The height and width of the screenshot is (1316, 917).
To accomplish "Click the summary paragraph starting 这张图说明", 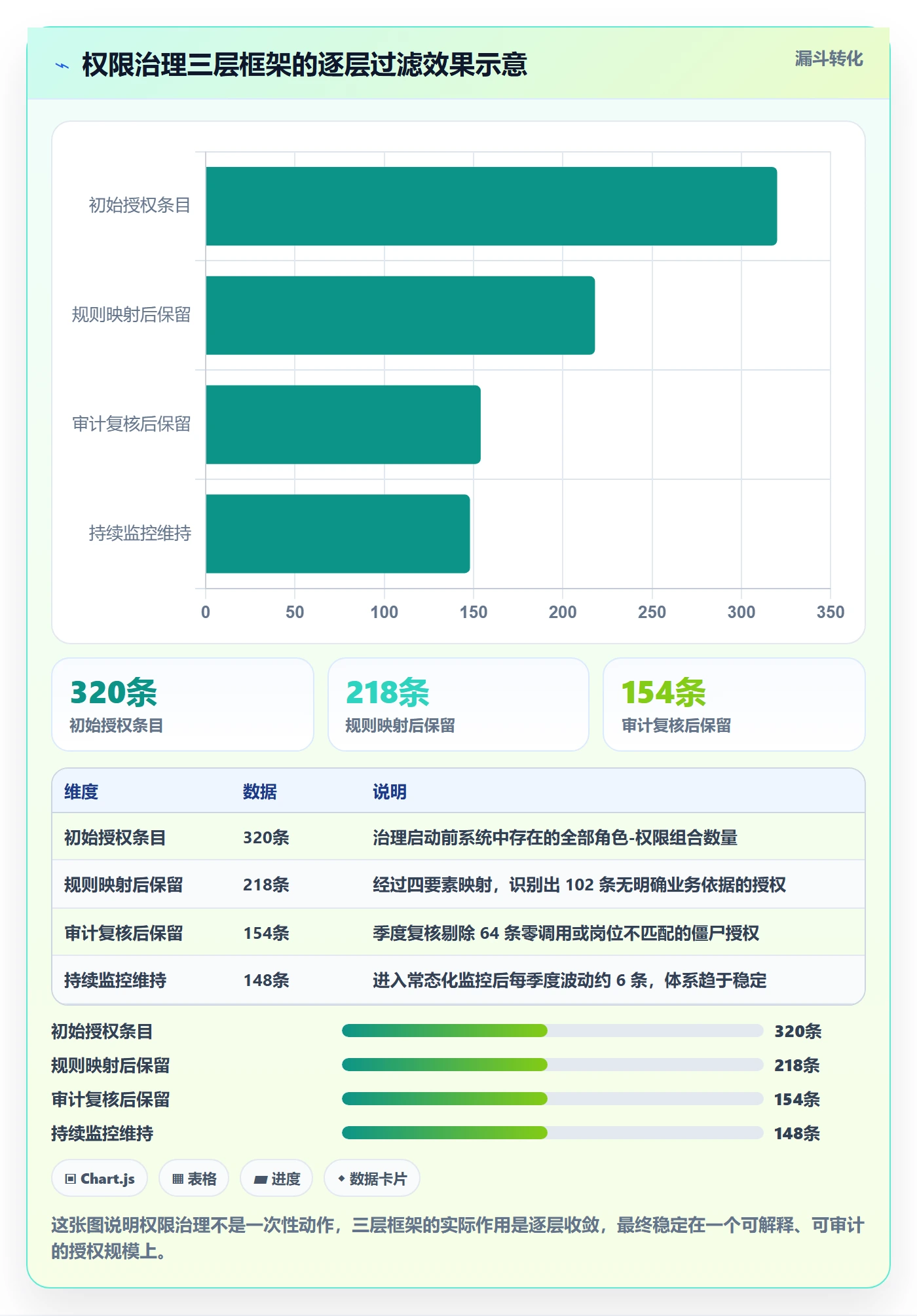I will (x=458, y=1237).
